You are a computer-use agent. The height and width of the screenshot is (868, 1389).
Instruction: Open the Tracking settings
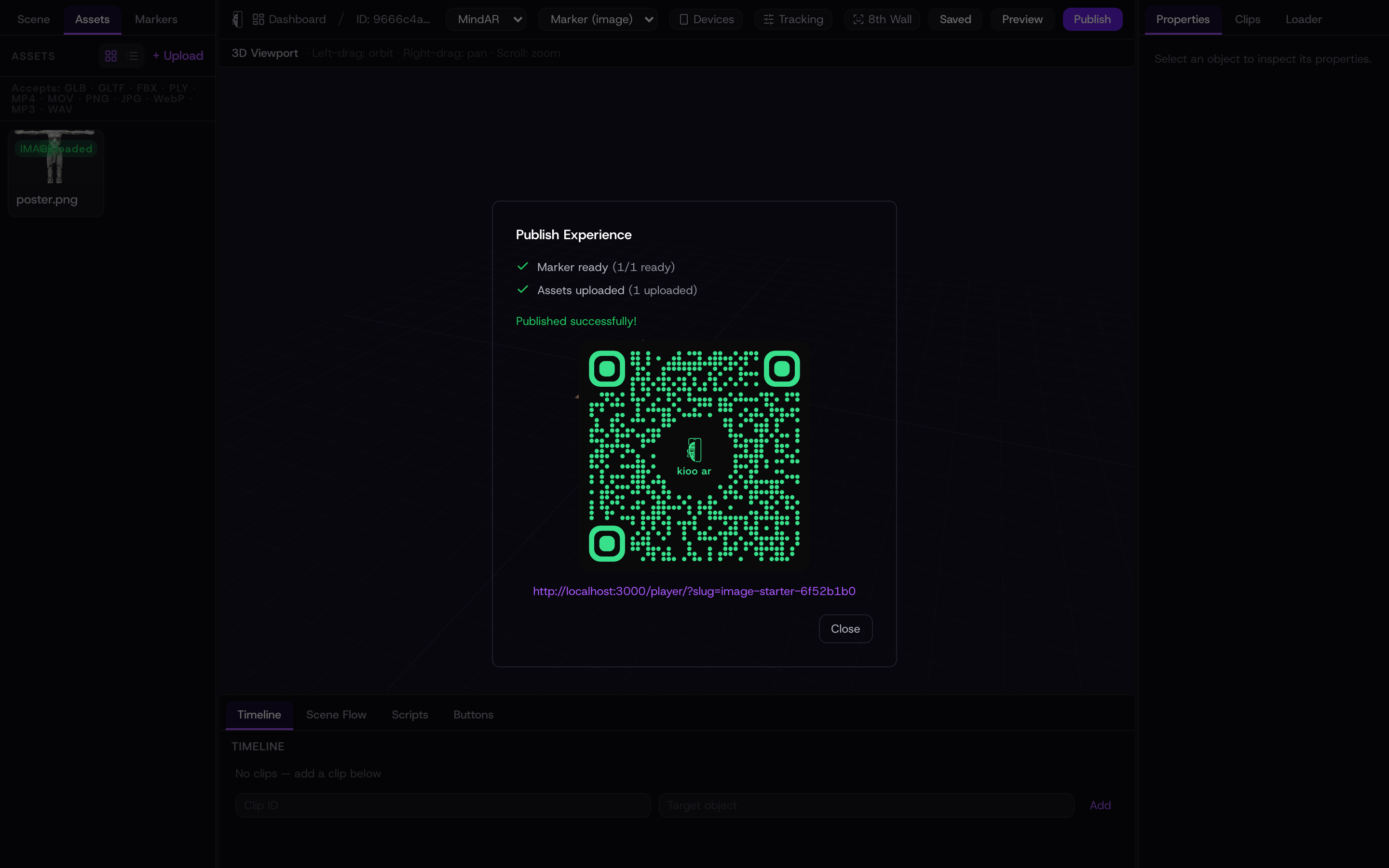pos(793,19)
